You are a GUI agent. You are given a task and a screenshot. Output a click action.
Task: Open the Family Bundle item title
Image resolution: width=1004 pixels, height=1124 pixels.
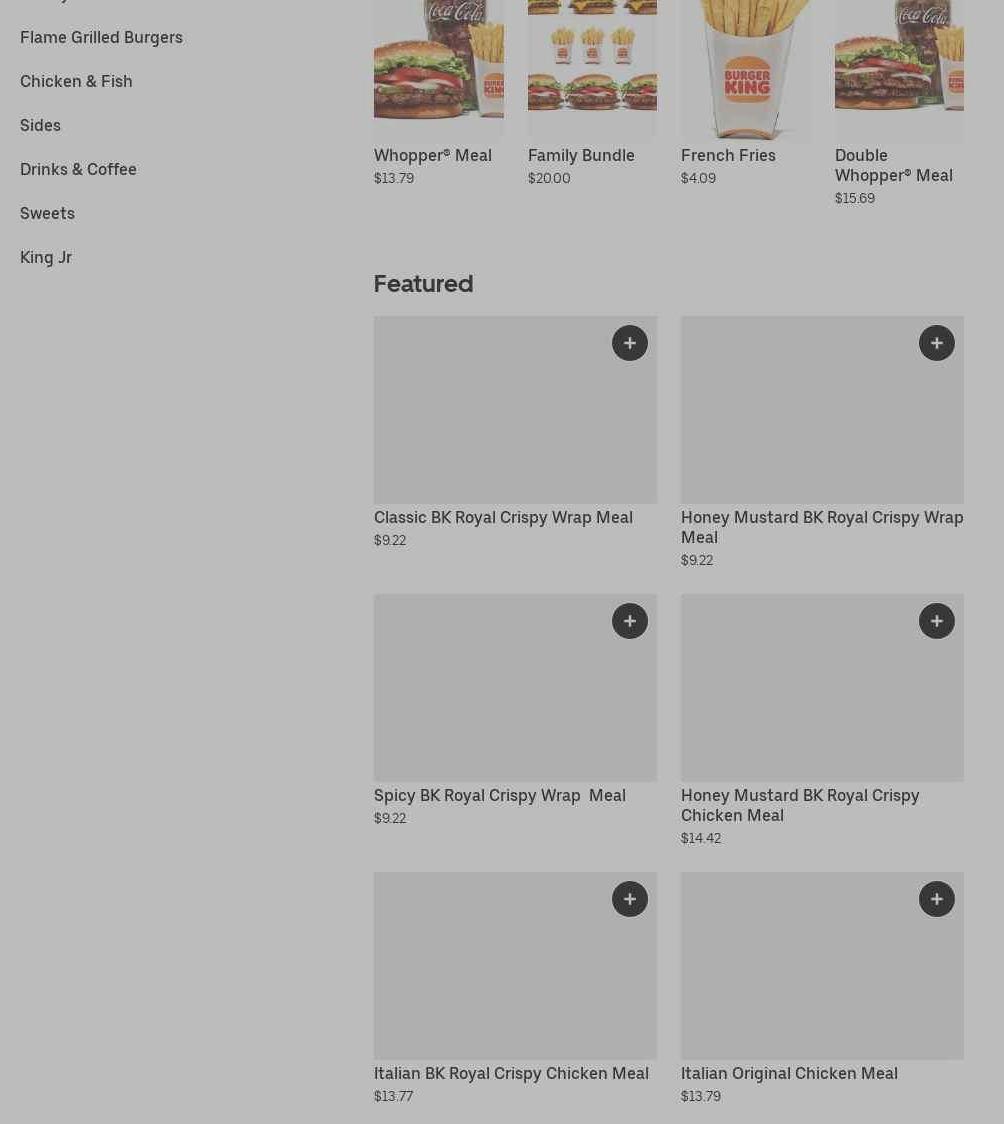(x=581, y=156)
